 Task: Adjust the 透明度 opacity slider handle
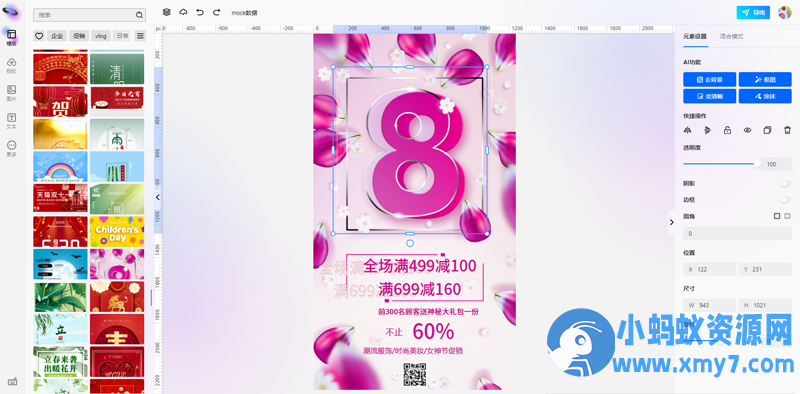pos(757,164)
